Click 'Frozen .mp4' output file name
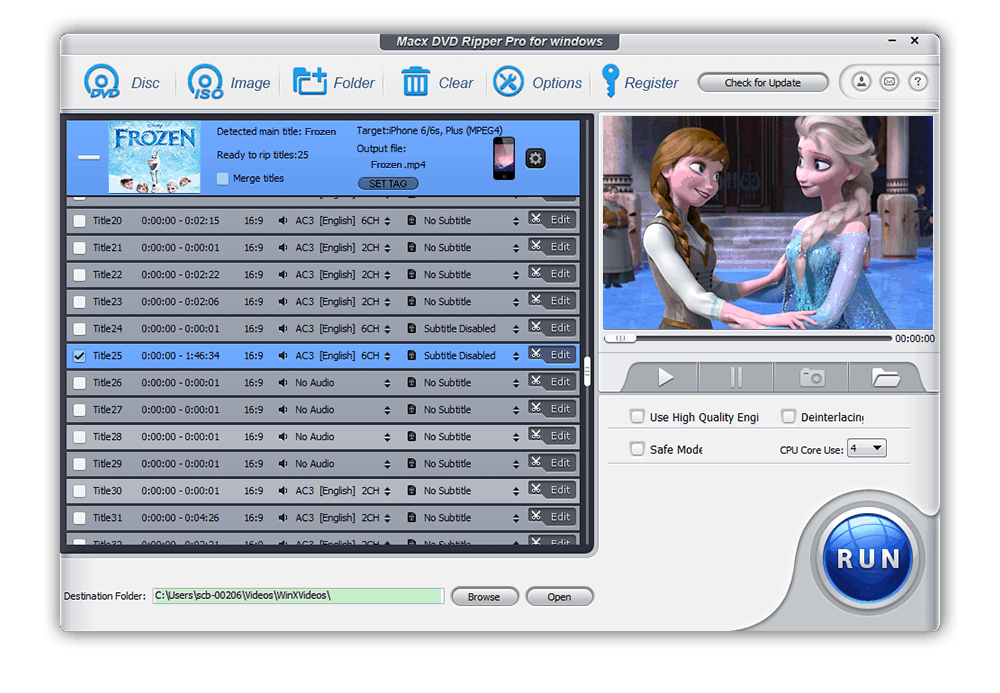The width and height of the screenshot is (1000, 693). click(x=398, y=164)
